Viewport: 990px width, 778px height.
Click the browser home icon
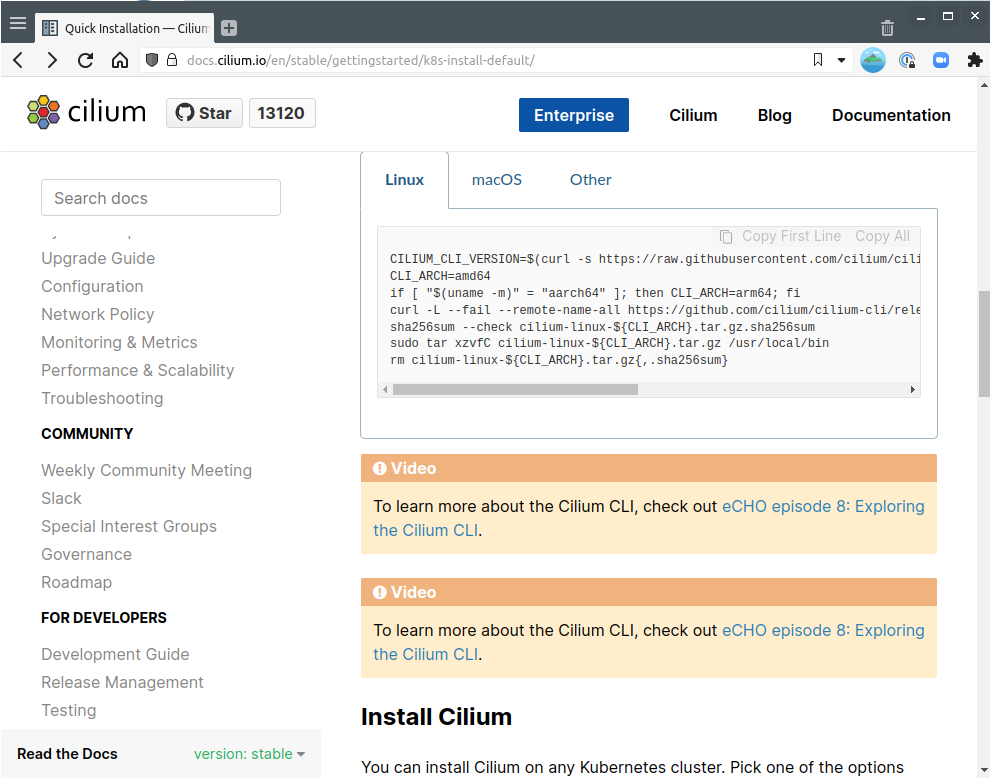pos(119,60)
